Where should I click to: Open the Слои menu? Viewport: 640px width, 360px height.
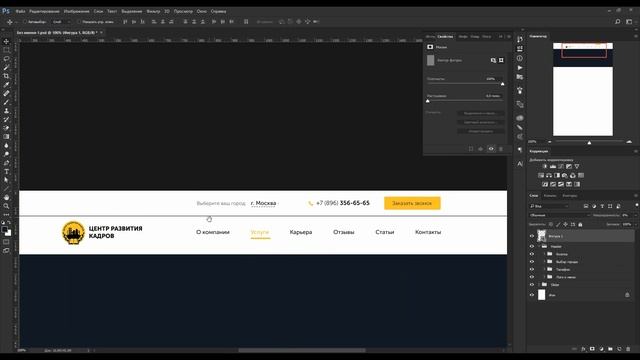click(98, 11)
